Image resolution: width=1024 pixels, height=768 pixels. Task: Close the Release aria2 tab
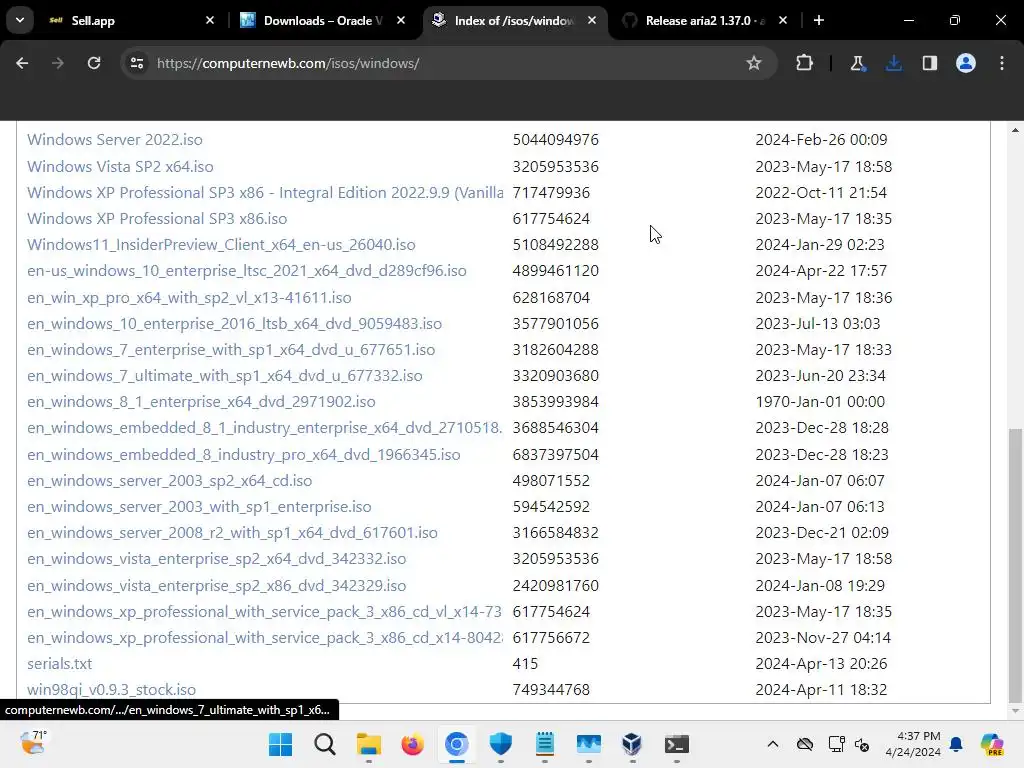[783, 20]
